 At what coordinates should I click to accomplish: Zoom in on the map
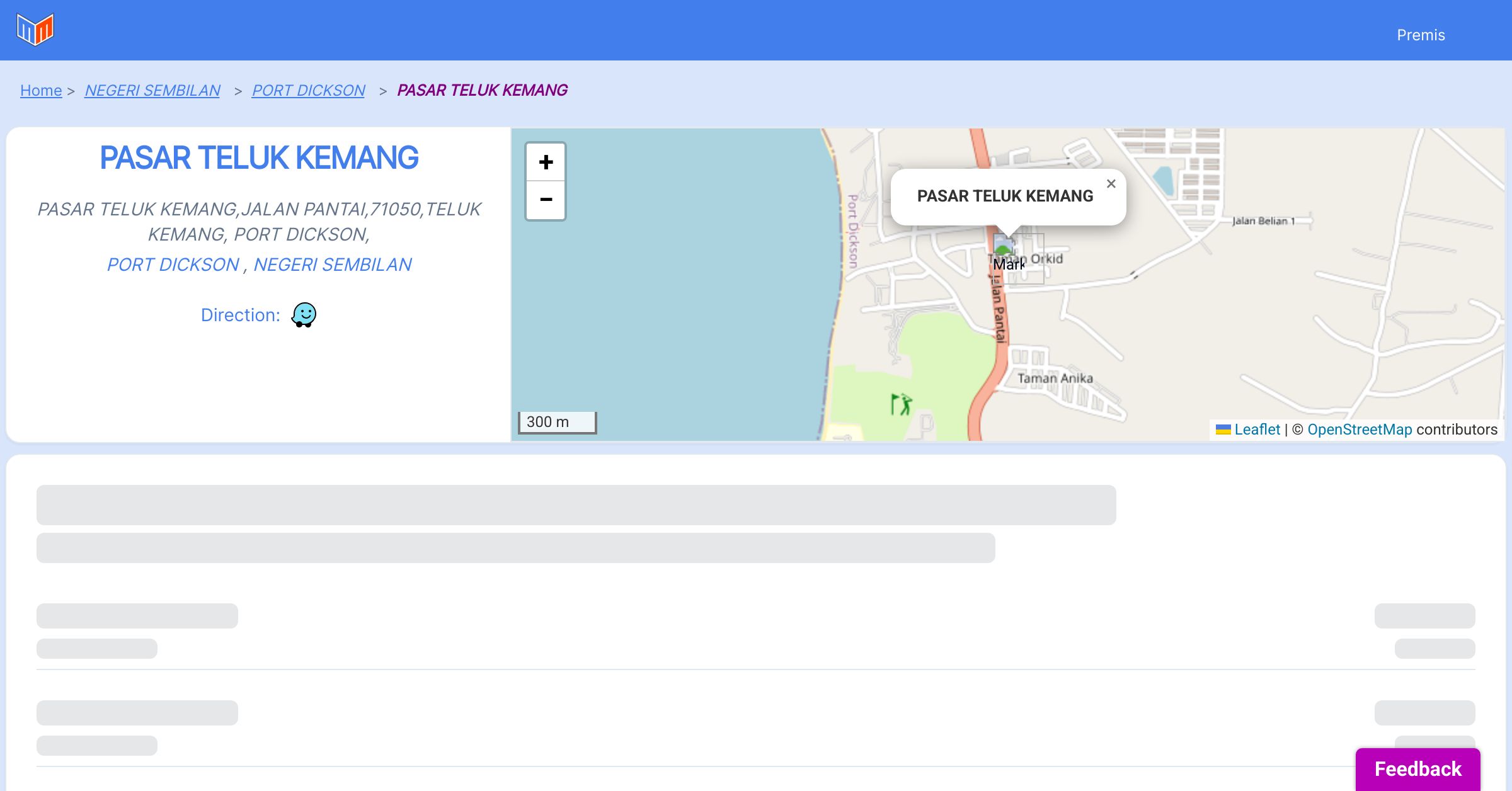[x=546, y=162]
